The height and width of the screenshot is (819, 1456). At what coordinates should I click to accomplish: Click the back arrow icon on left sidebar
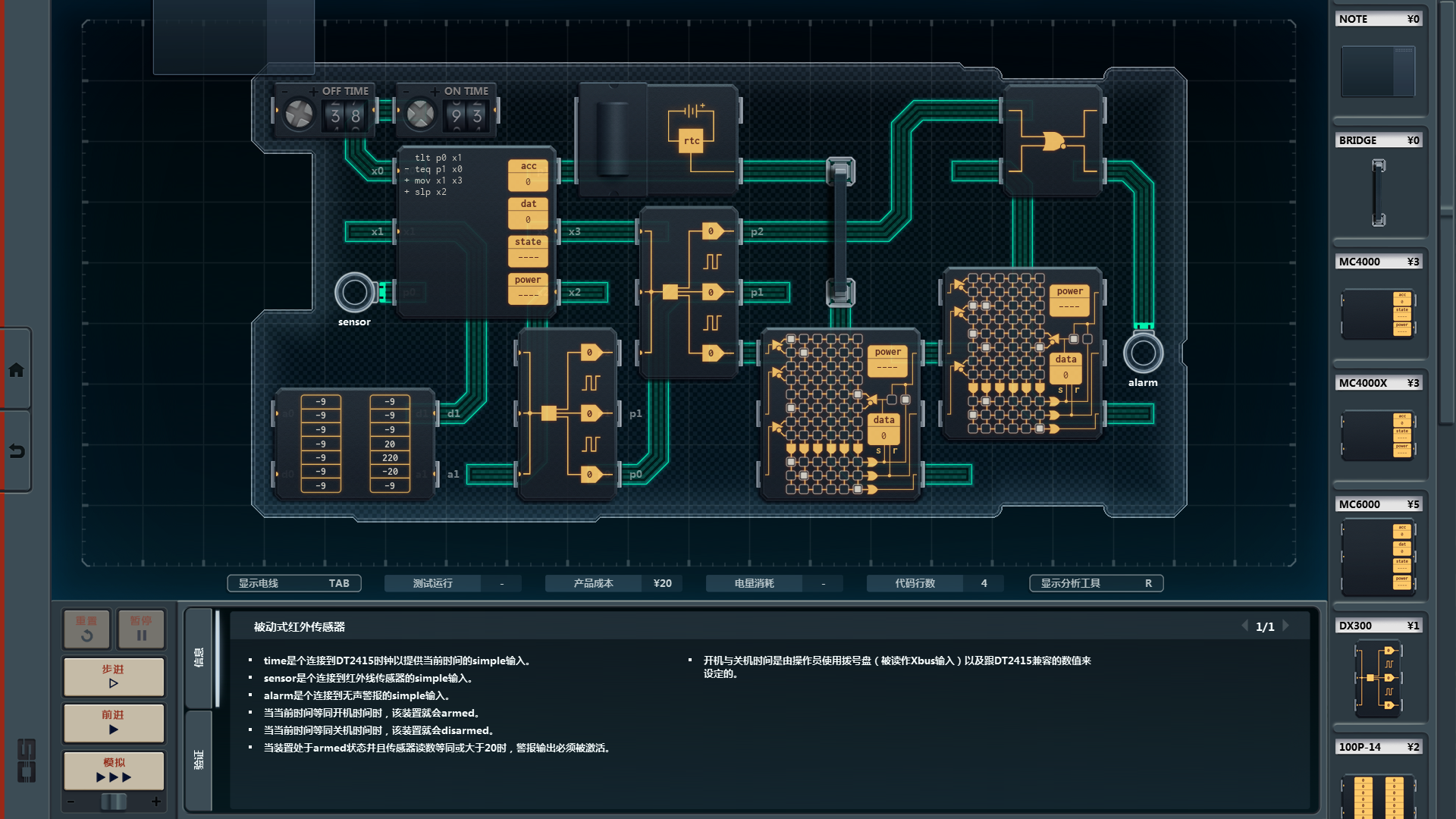click(16, 451)
